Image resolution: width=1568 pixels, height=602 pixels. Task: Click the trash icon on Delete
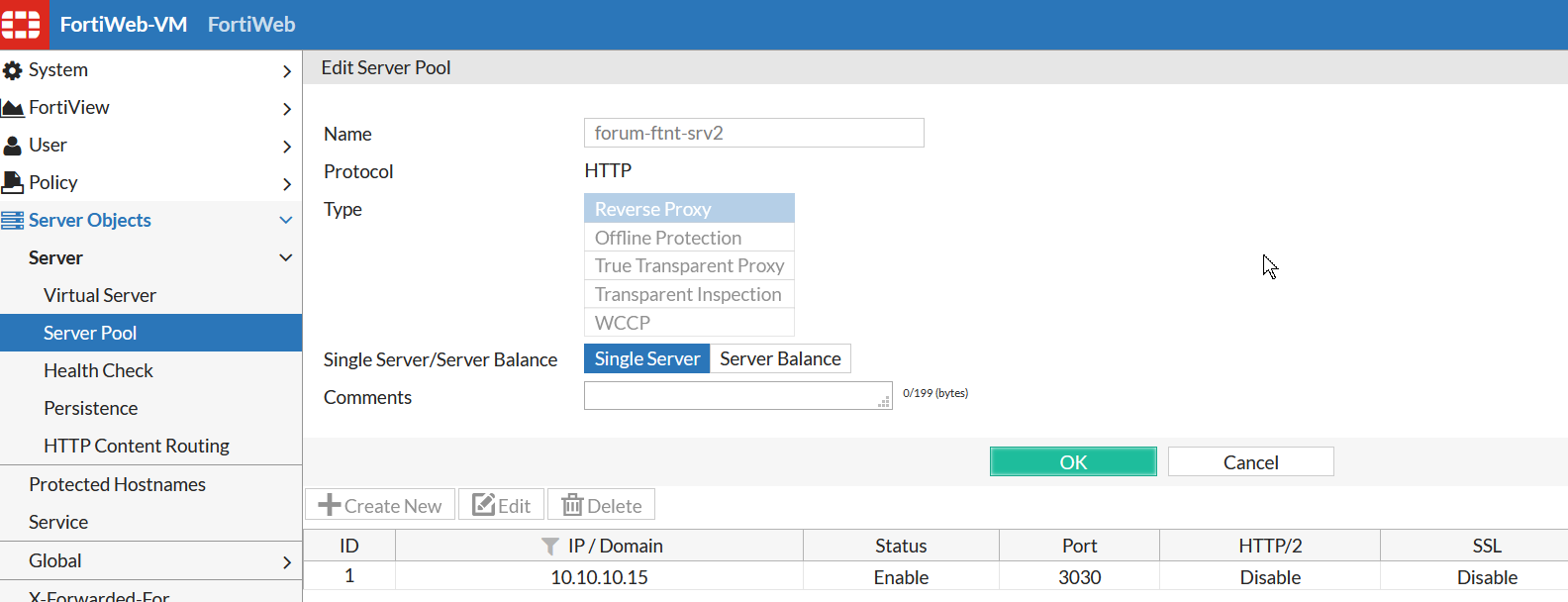[572, 505]
